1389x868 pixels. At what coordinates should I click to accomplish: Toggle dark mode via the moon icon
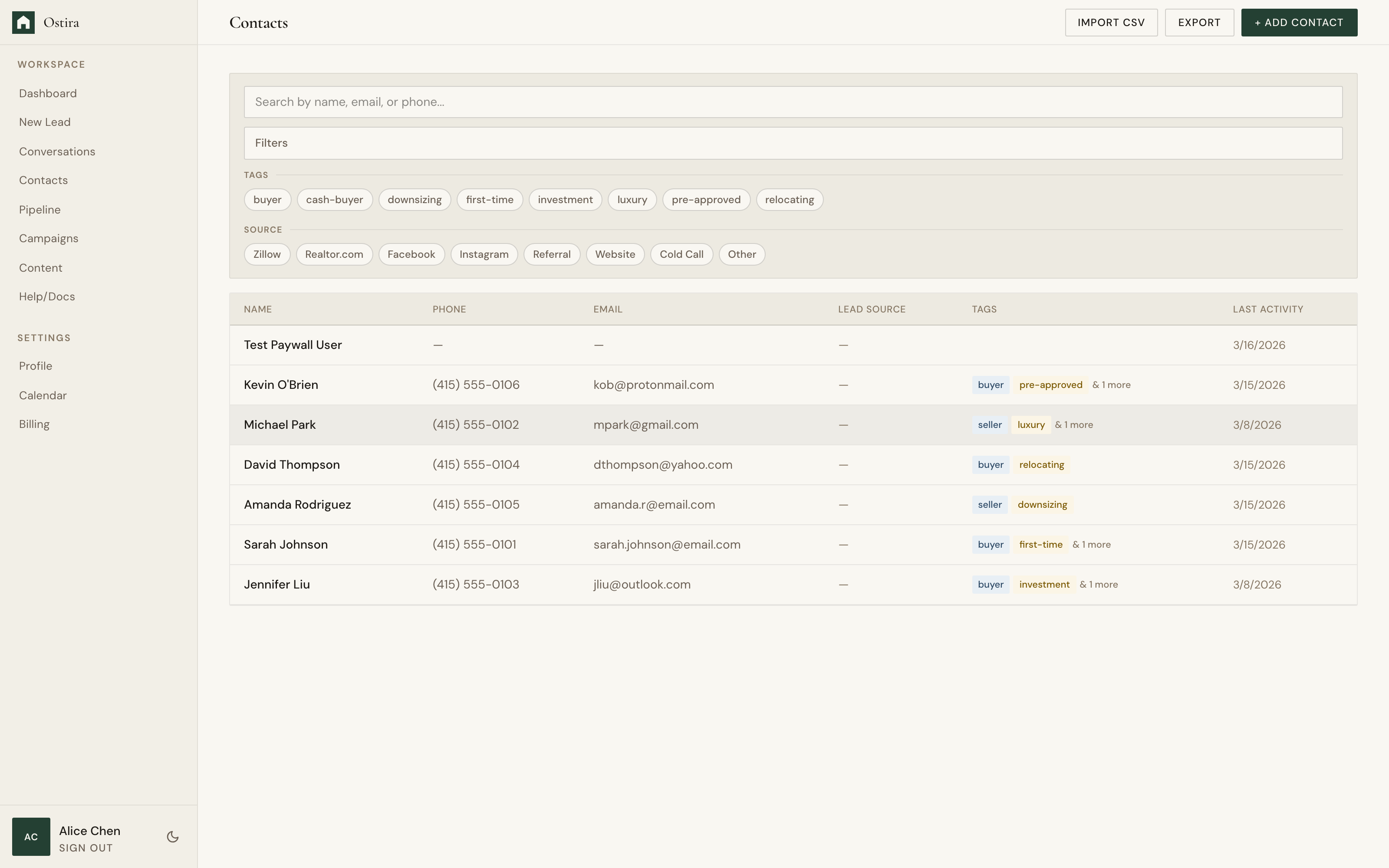click(172, 837)
